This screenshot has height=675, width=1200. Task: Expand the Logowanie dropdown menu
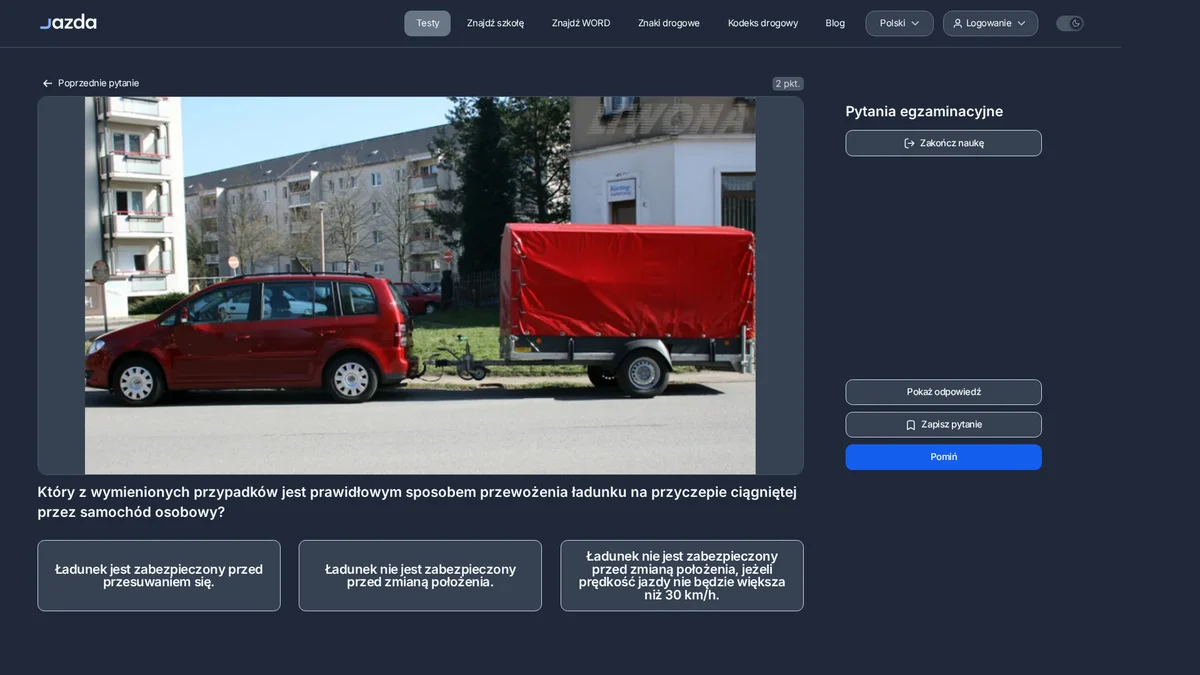(990, 23)
